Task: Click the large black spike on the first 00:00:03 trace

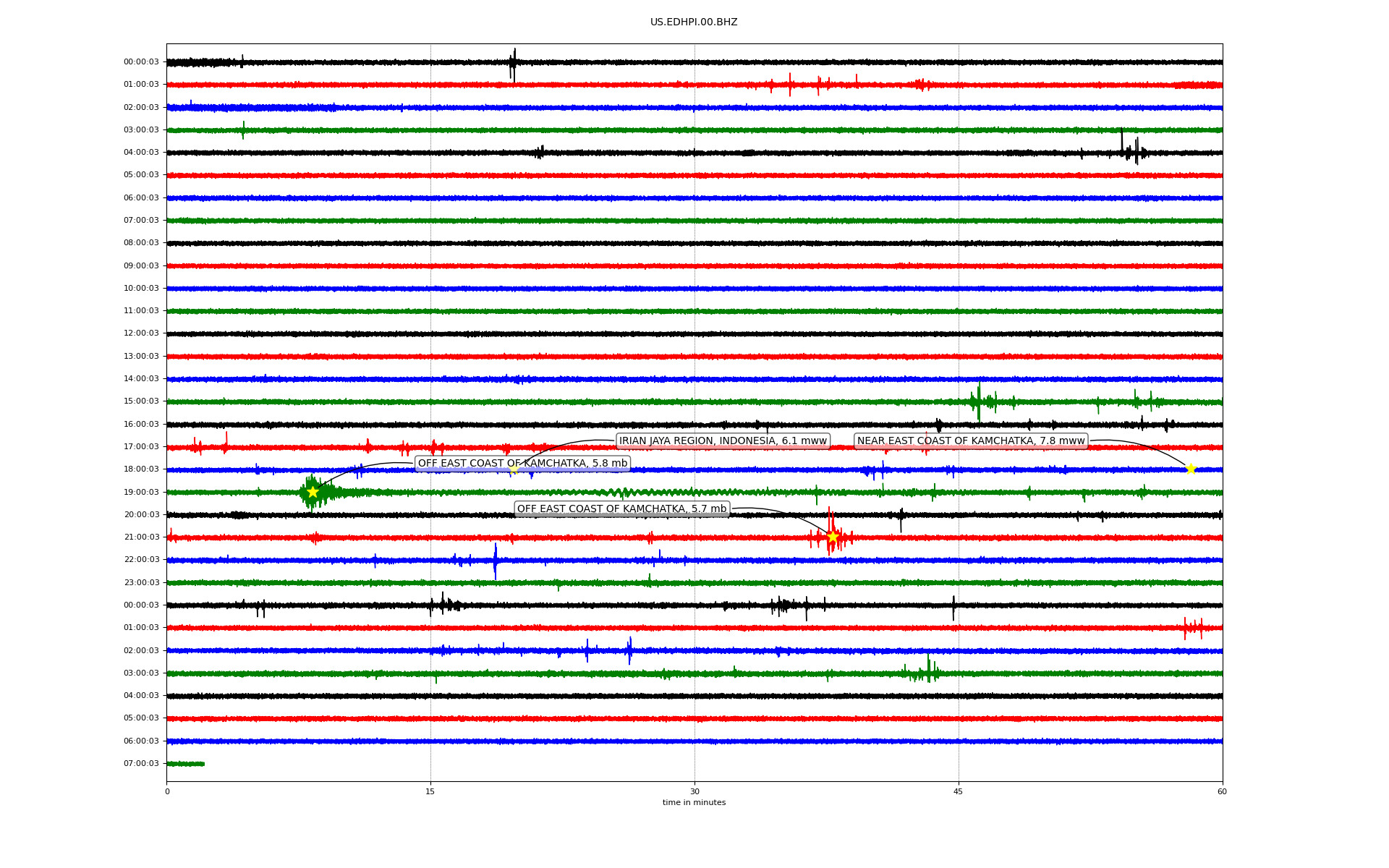Action: tap(514, 64)
